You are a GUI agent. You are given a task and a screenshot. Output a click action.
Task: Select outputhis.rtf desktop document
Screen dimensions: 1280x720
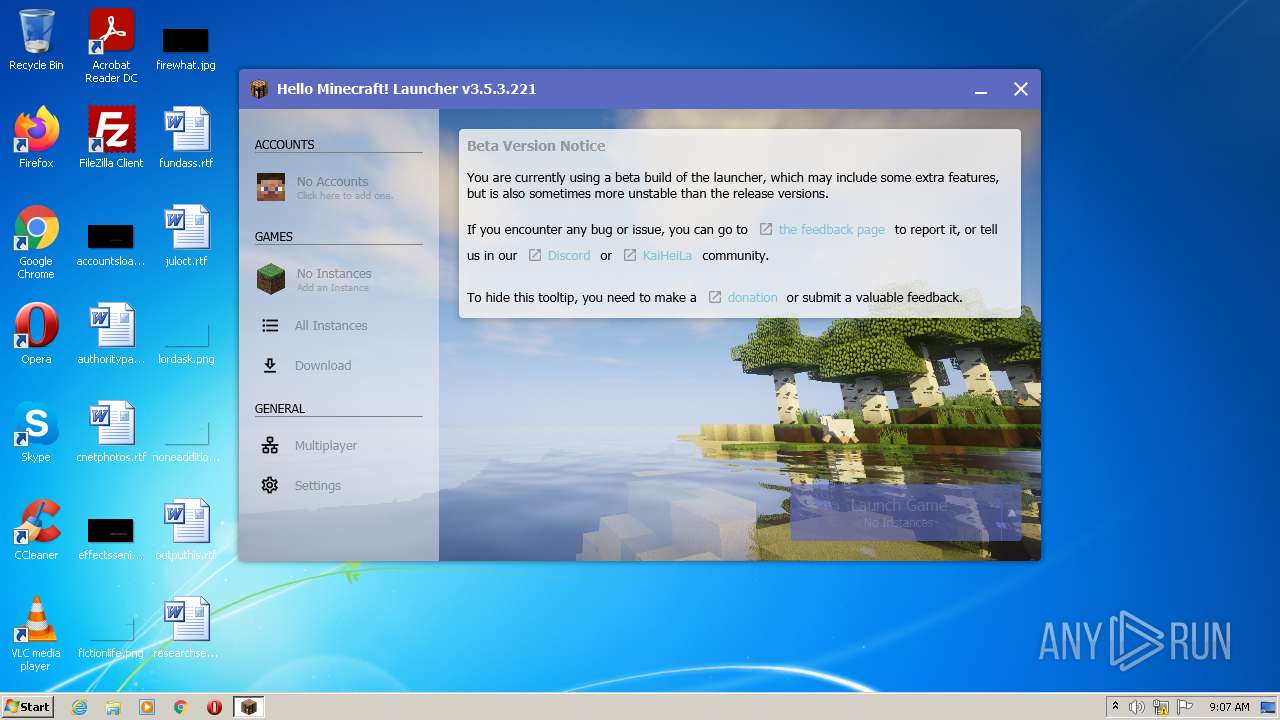coord(186,530)
